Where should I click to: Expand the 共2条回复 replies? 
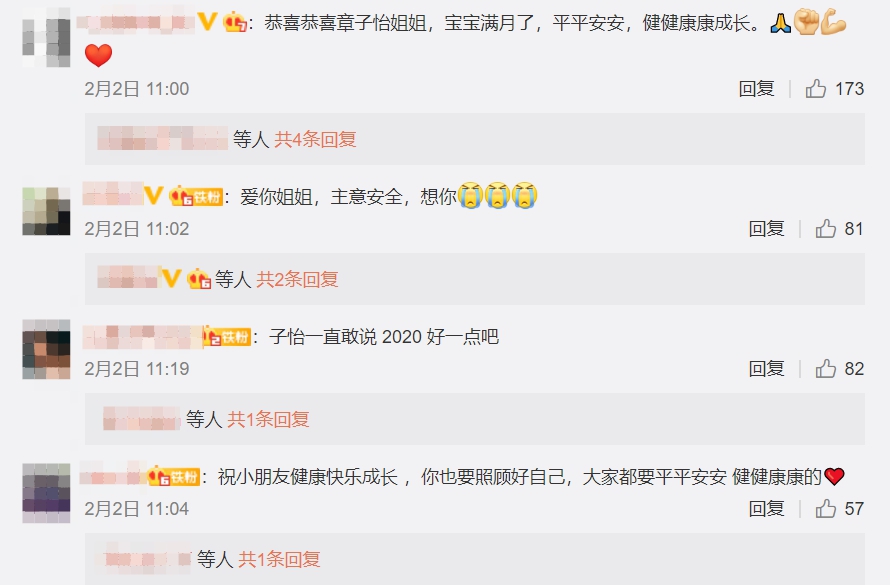pos(297,279)
